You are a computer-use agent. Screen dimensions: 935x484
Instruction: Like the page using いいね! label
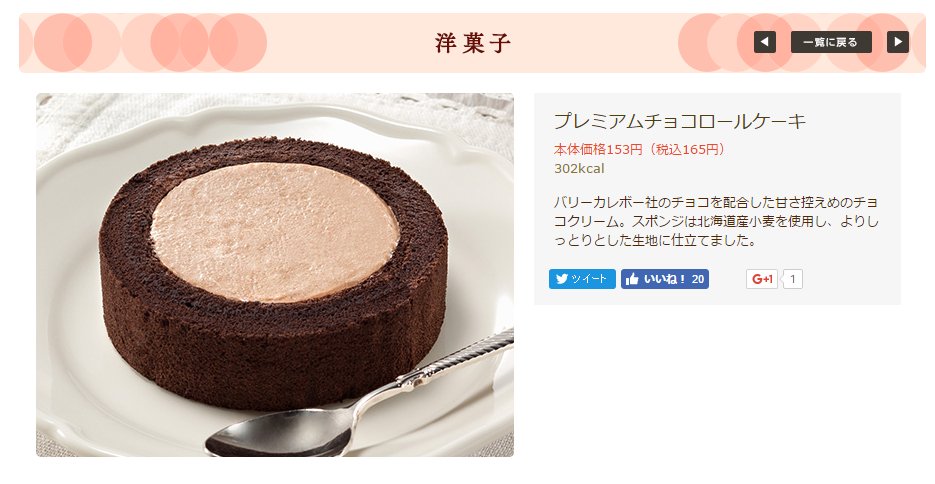pos(665,279)
